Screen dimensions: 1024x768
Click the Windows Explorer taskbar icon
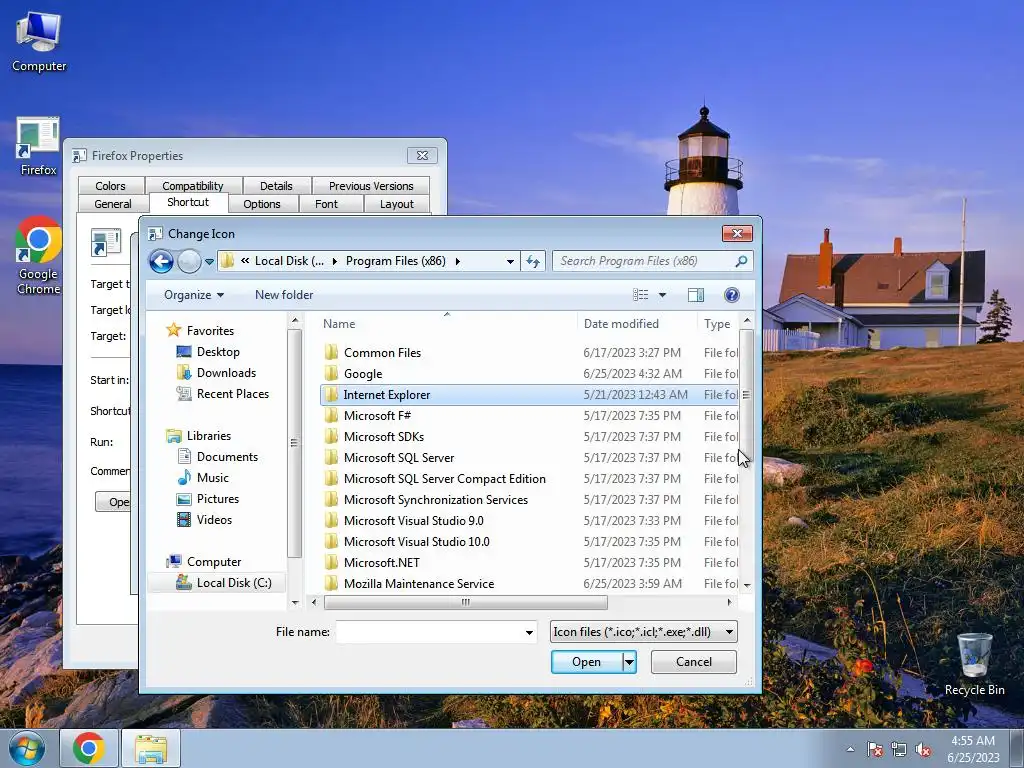151,749
